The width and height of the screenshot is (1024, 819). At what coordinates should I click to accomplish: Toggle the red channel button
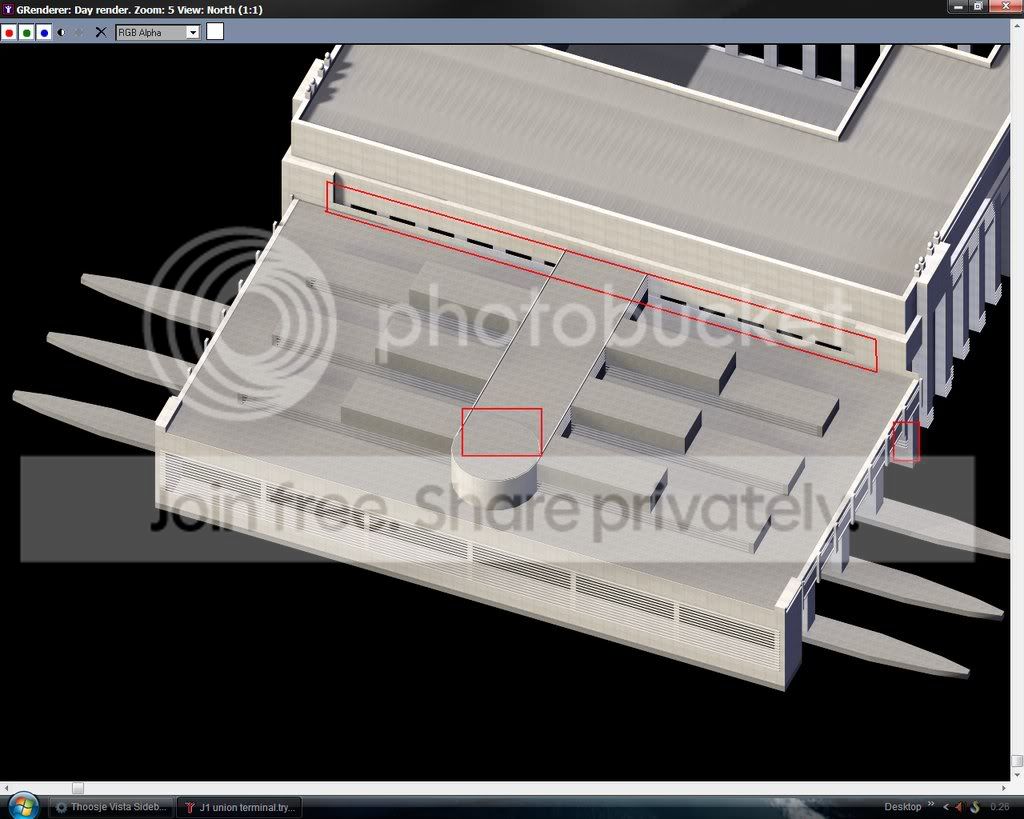click(9, 32)
